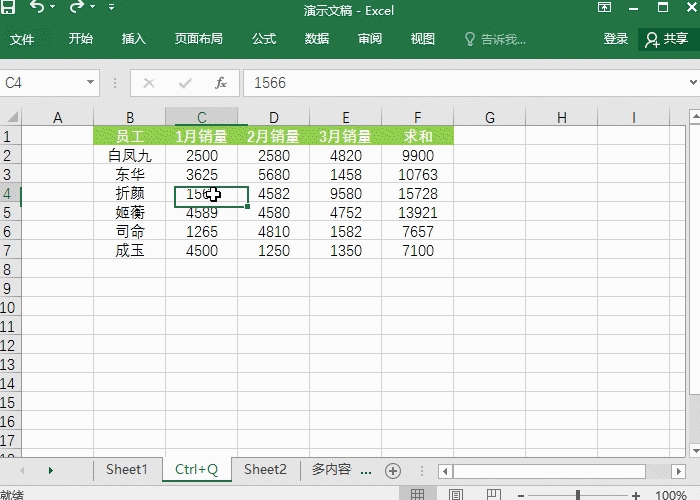The image size is (700, 500).
Task: Click cell with value 10763
Action: click(417, 175)
